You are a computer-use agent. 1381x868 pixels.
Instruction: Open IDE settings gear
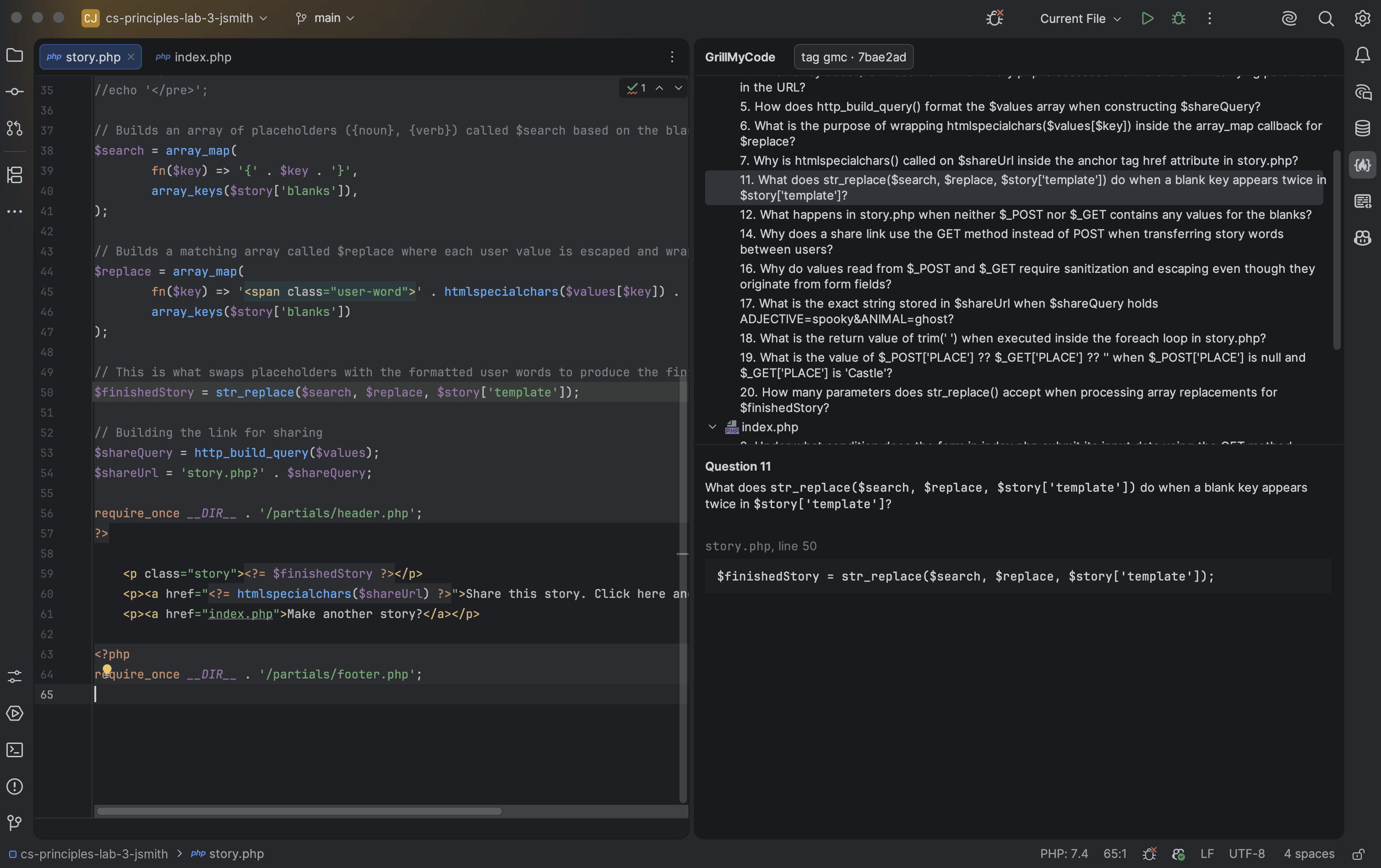pos(1363,18)
